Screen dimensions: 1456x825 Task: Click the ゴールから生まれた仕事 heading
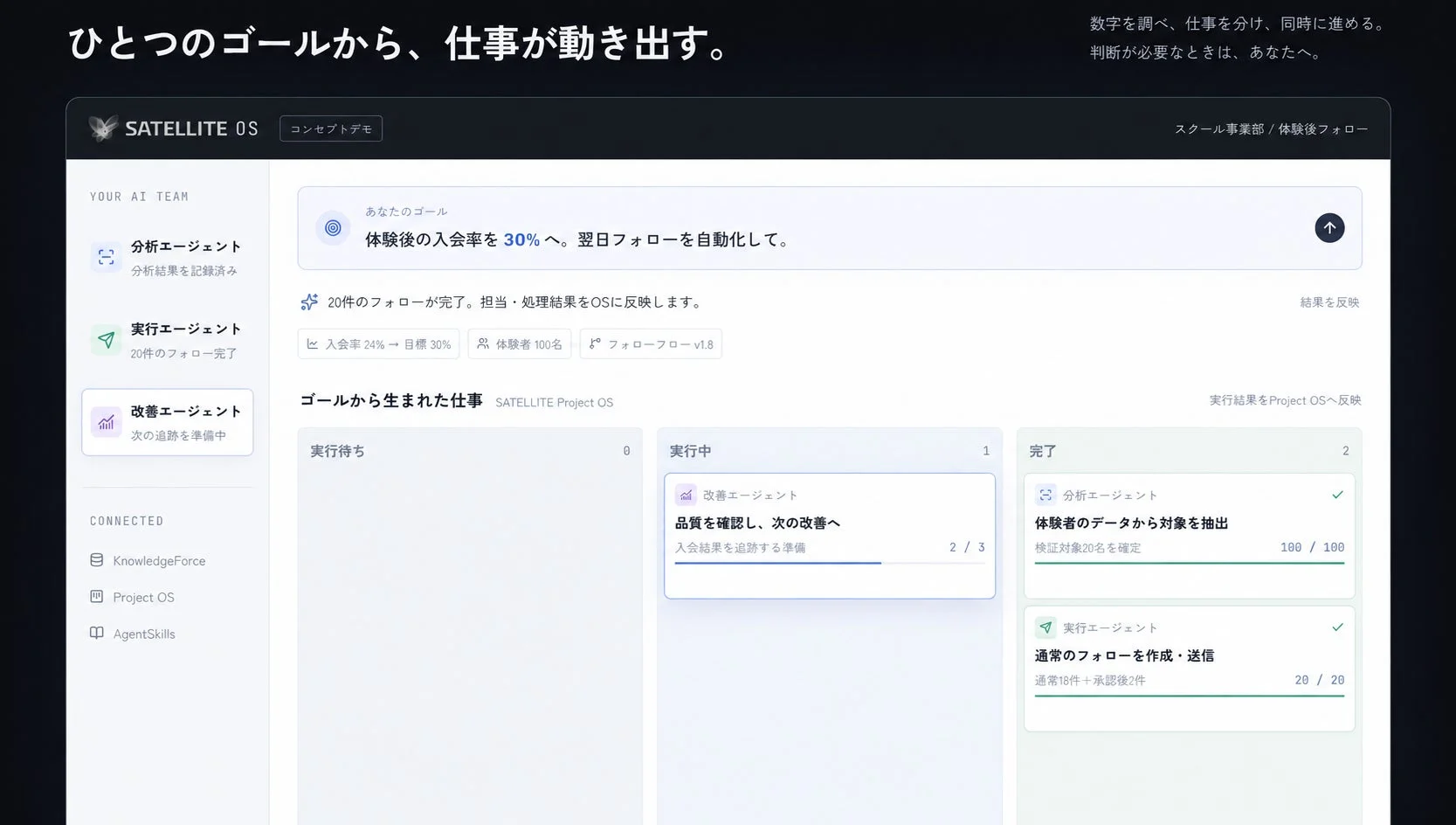pyautogui.click(x=390, y=400)
